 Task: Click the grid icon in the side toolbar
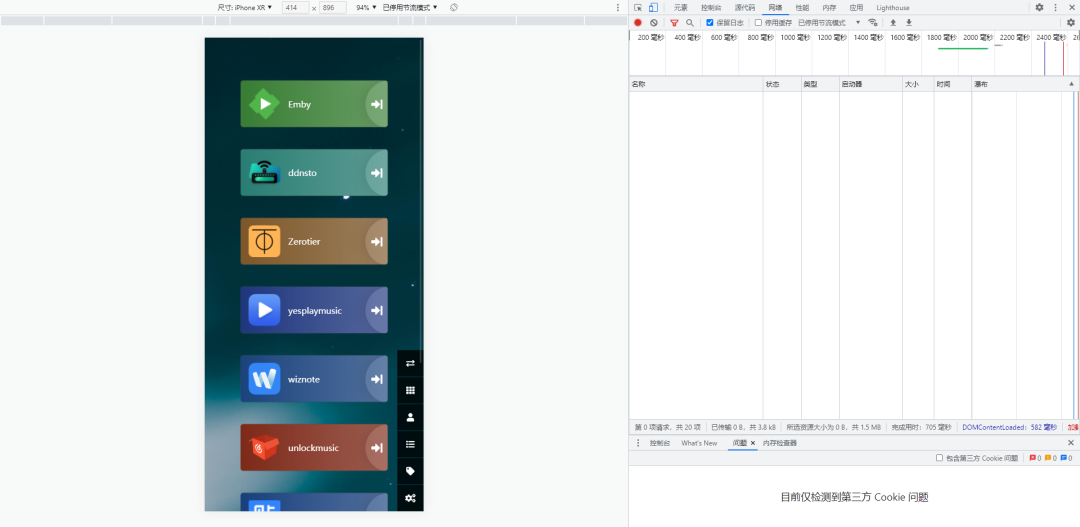click(411, 390)
